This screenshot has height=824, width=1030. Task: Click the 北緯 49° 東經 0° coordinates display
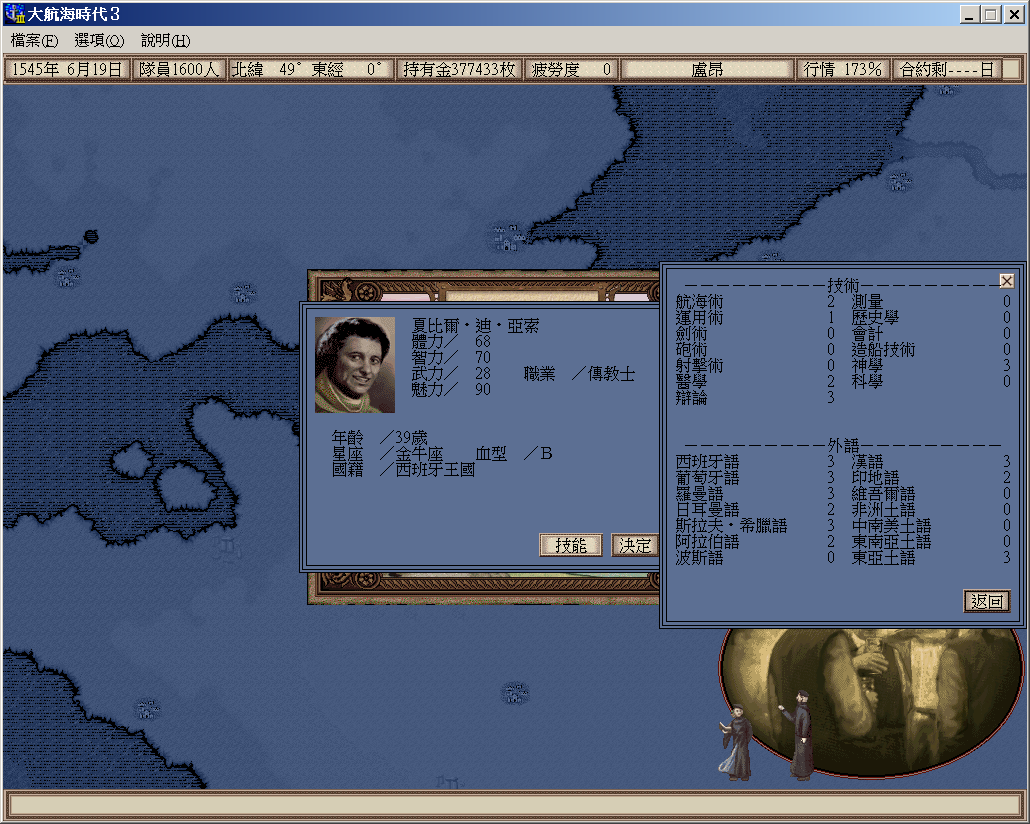(310, 70)
